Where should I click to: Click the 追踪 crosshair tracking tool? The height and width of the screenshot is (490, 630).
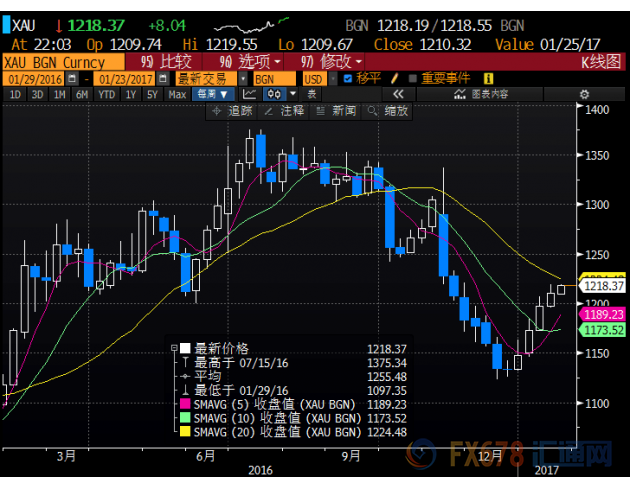pyautogui.click(x=234, y=111)
